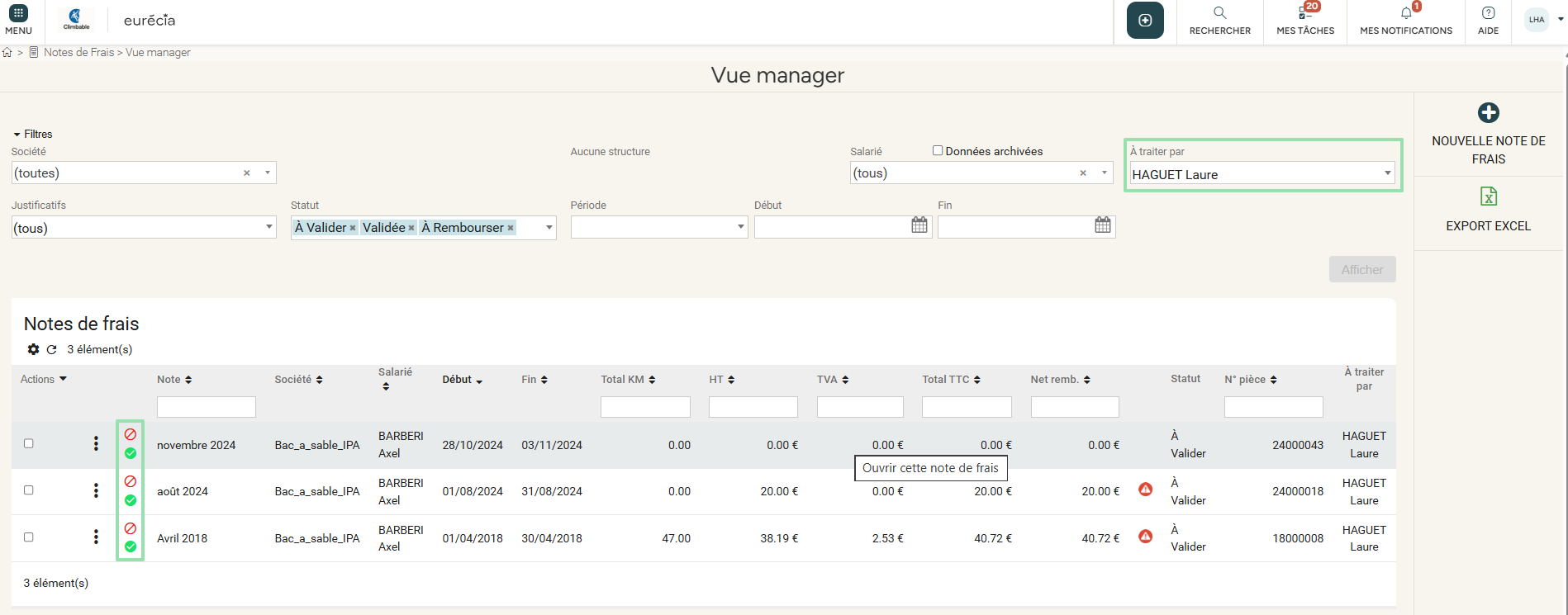Click the green plus Nouvelle note de frais icon
The width and height of the screenshot is (1568, 615).
pyautogui.click(x=1488, y=113)
